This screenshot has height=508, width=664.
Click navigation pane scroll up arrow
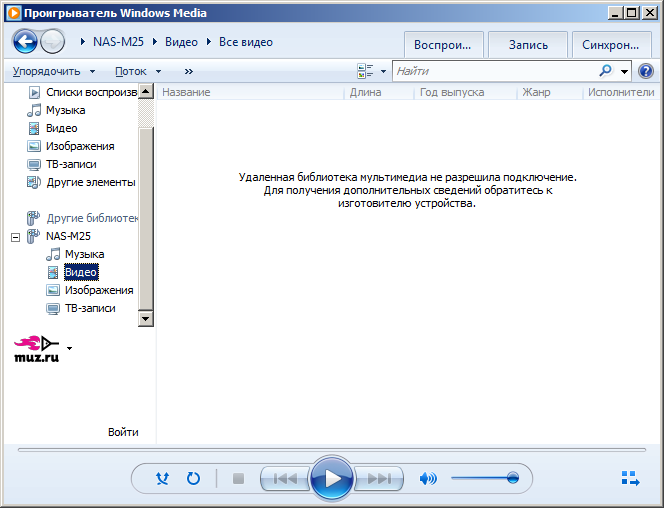coord(146,91)
